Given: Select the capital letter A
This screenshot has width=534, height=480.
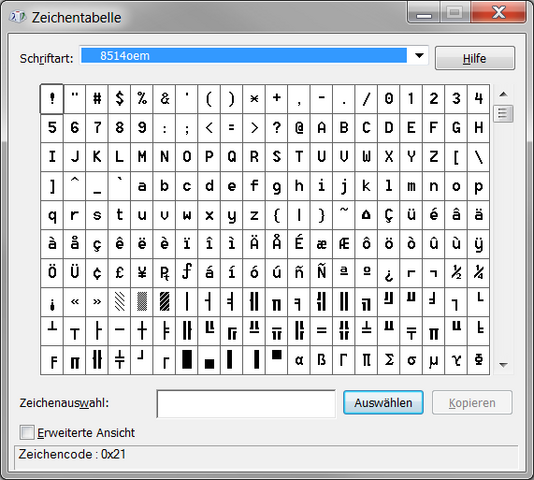Looking at the screenshot, I should tap(321, 128).
